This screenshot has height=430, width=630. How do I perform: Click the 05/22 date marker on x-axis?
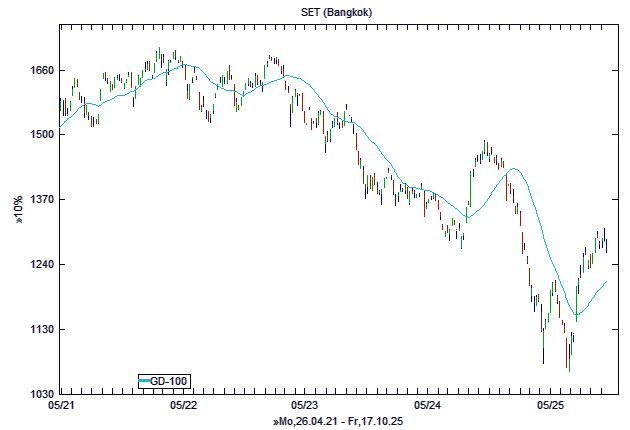(x=184, y=406)
